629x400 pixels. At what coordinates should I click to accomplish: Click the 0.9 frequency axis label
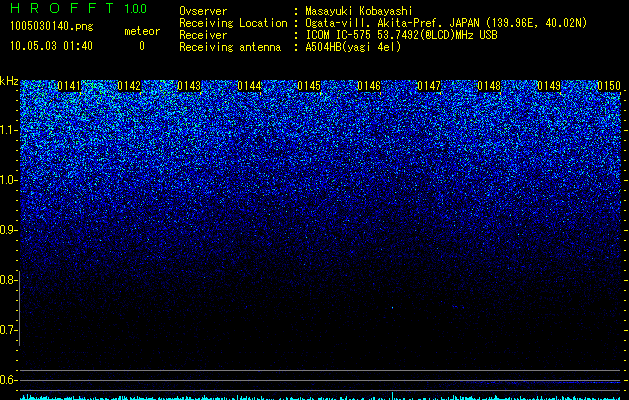(x=8, y=230)
